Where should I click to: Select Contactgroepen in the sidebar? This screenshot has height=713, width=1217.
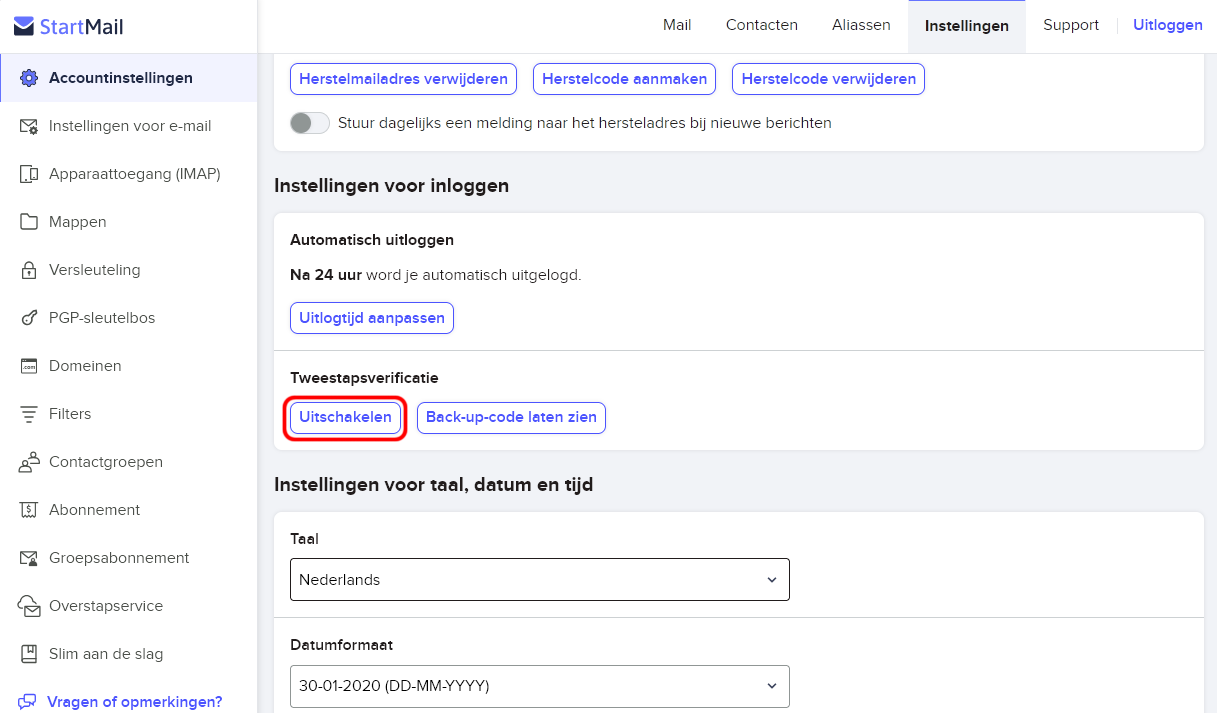click(129, 462)
